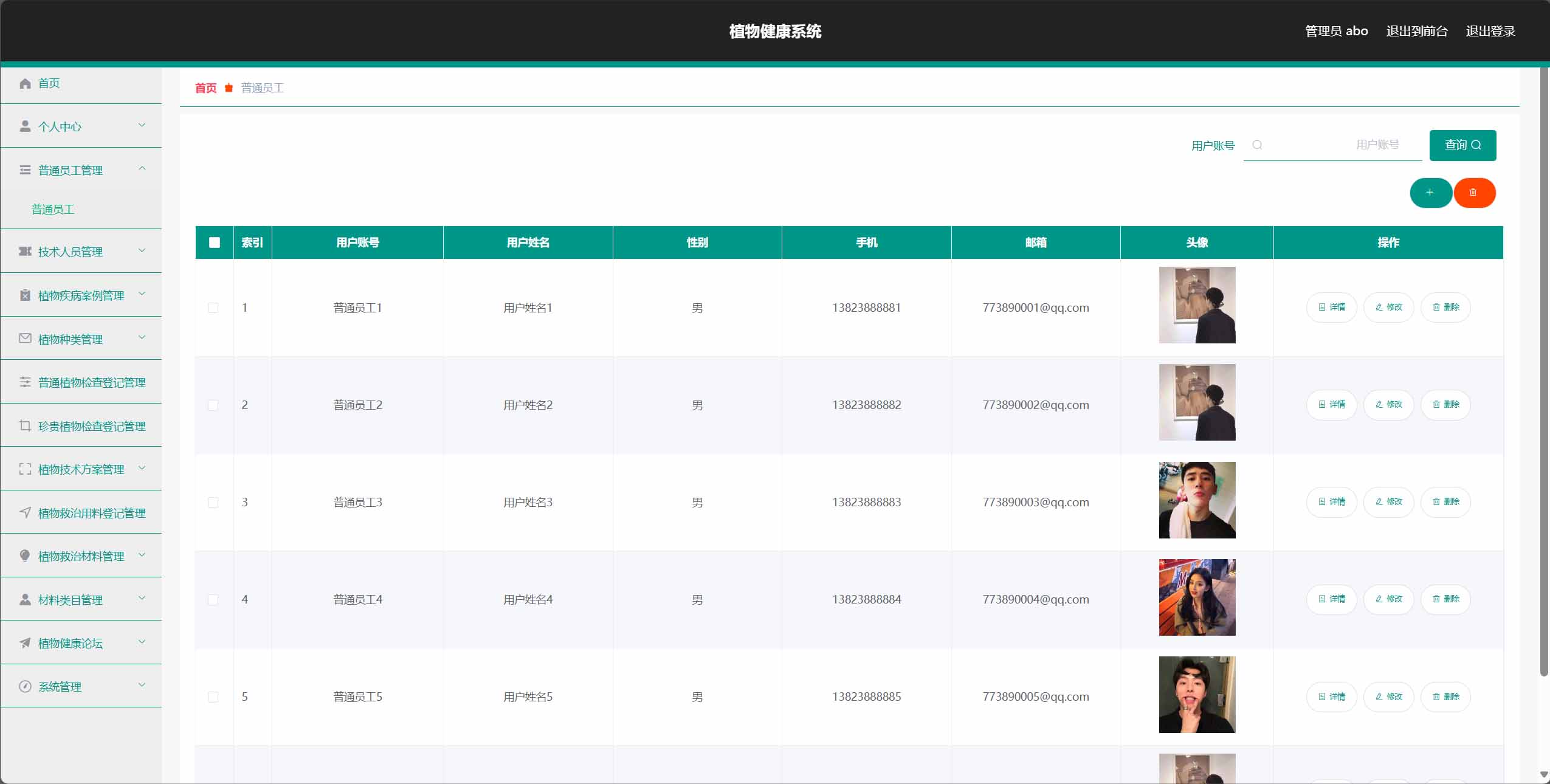Open 植物救治用料登记管理 menu item
1550x784 pixels.
click(x=81, y=513)
